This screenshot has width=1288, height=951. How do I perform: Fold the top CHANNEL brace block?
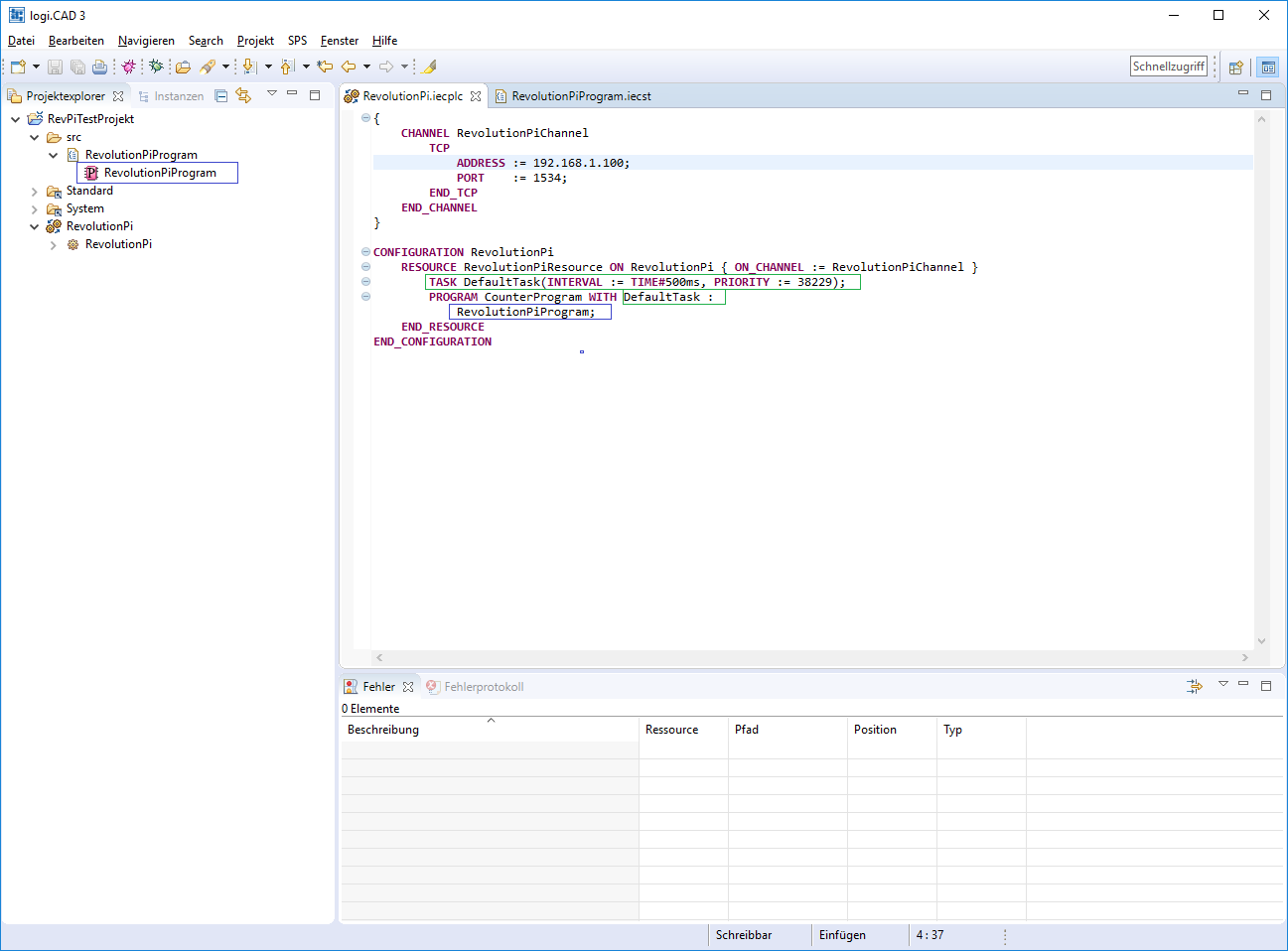[x=365, y=118]
